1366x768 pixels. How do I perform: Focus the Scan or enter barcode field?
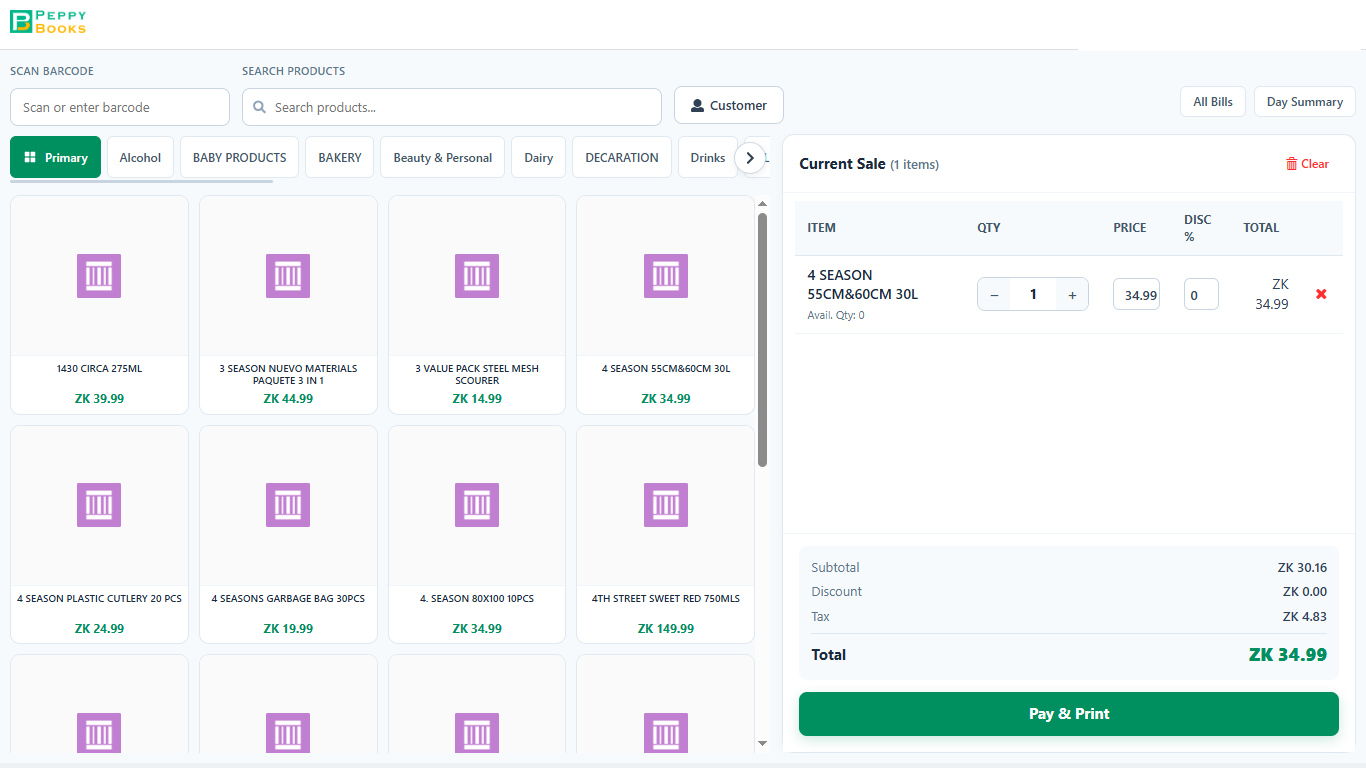click(x=120, y=107)
